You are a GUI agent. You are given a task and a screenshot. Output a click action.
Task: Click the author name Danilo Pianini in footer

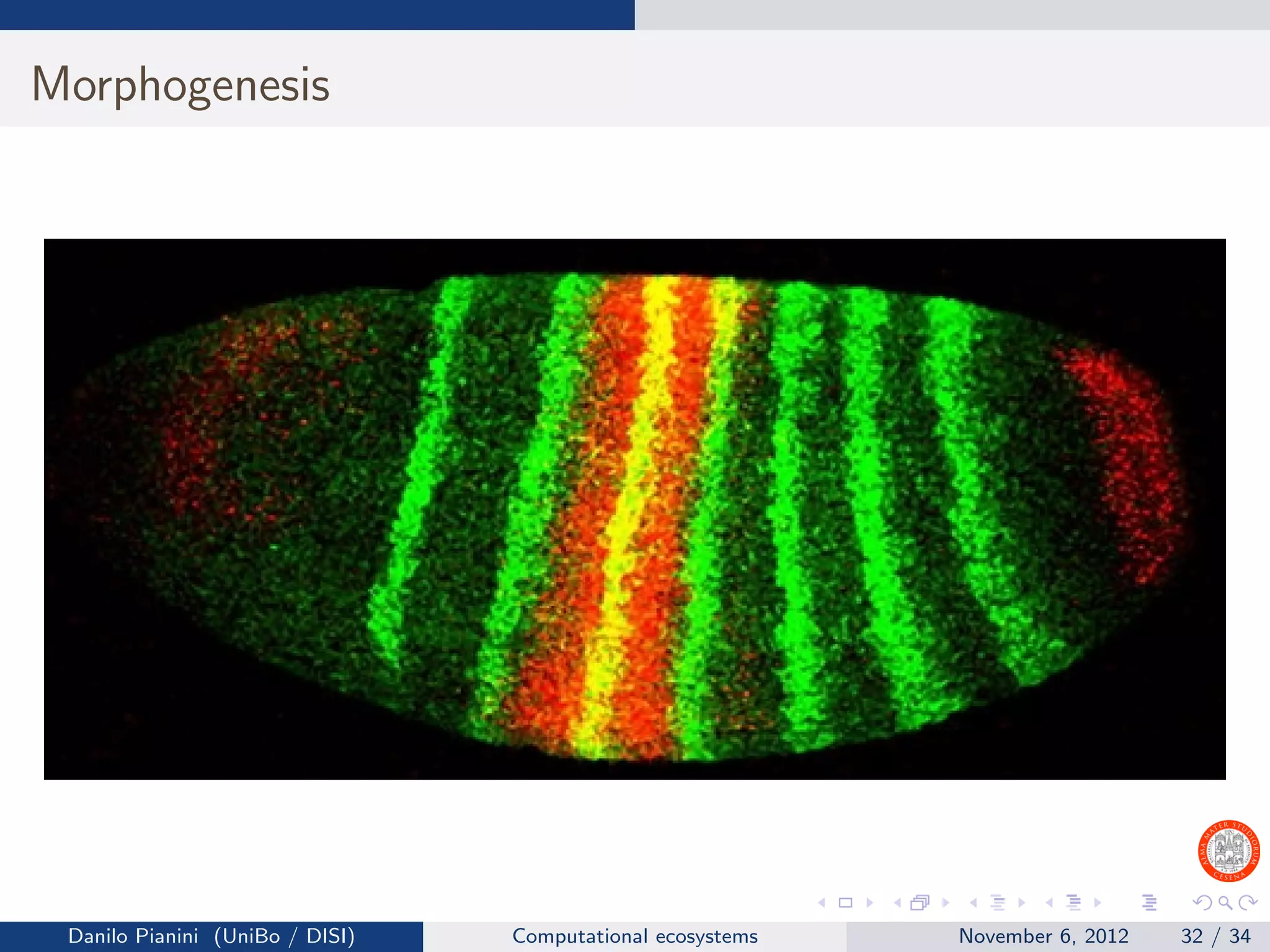[x=133, y=936]
